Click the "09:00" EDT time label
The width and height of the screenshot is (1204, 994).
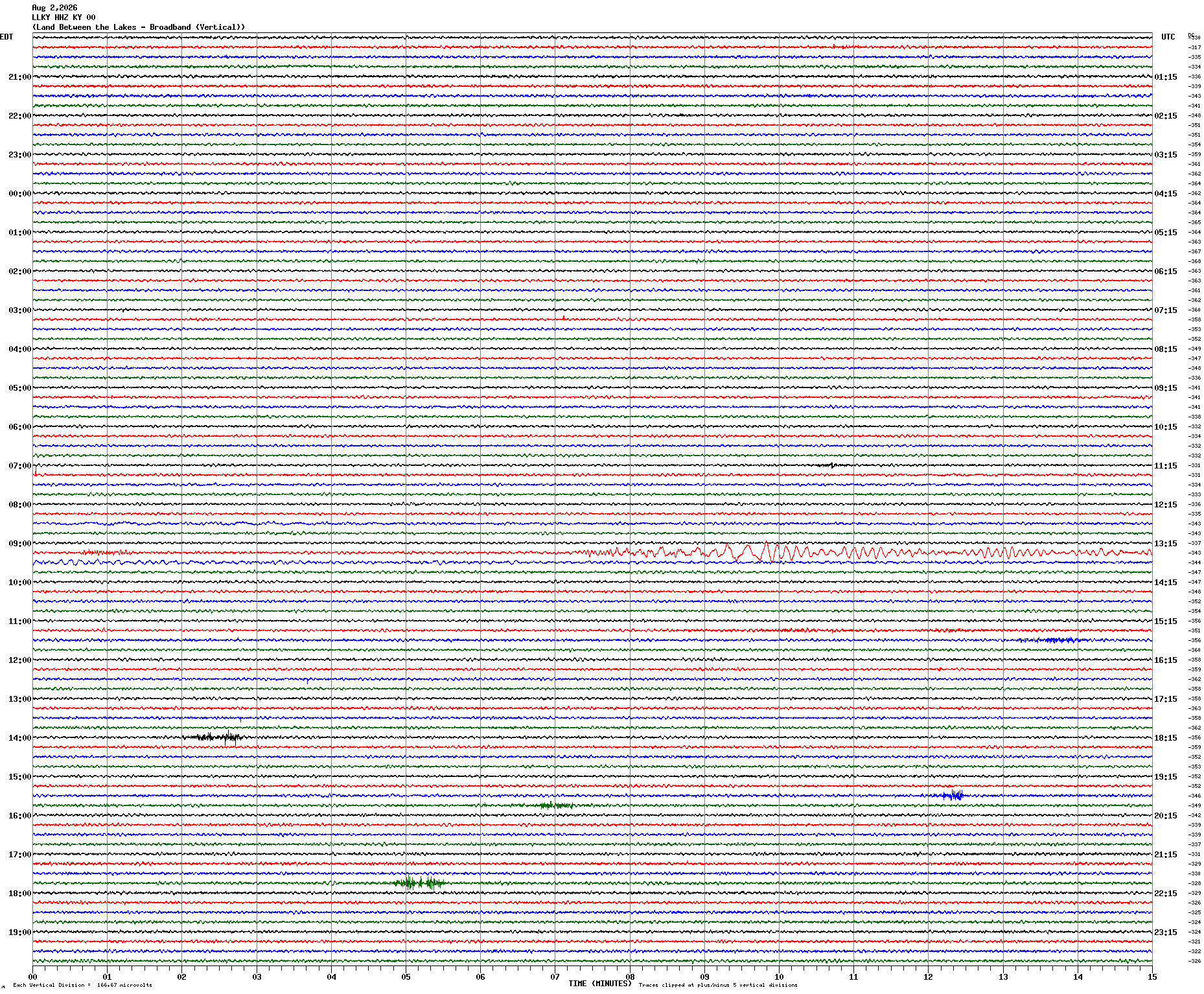tap(19, 544)
